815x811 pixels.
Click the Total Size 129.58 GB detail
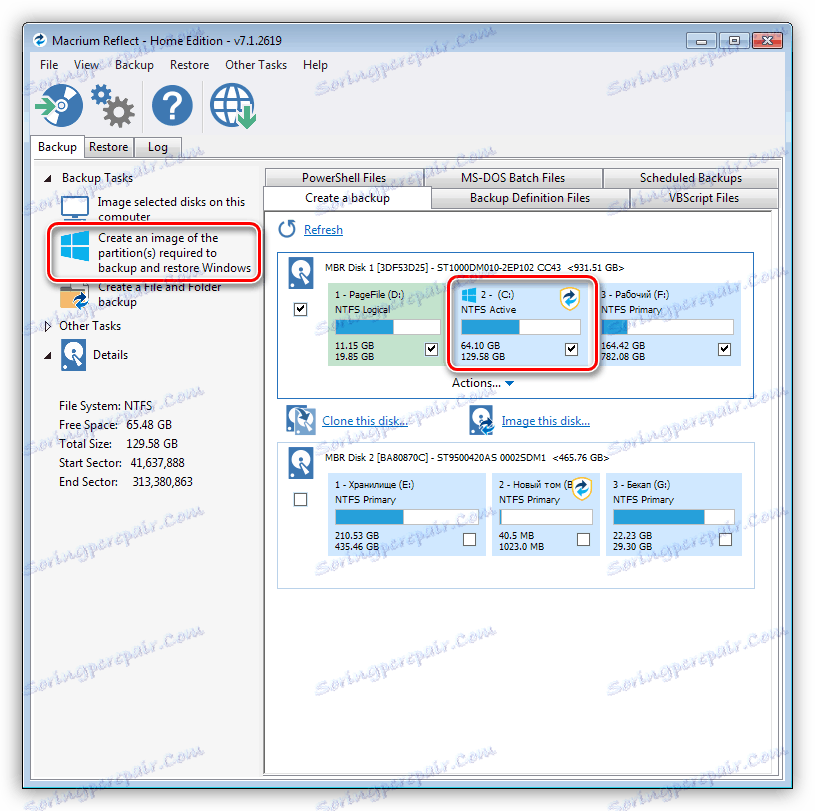(x=119, y=444)
